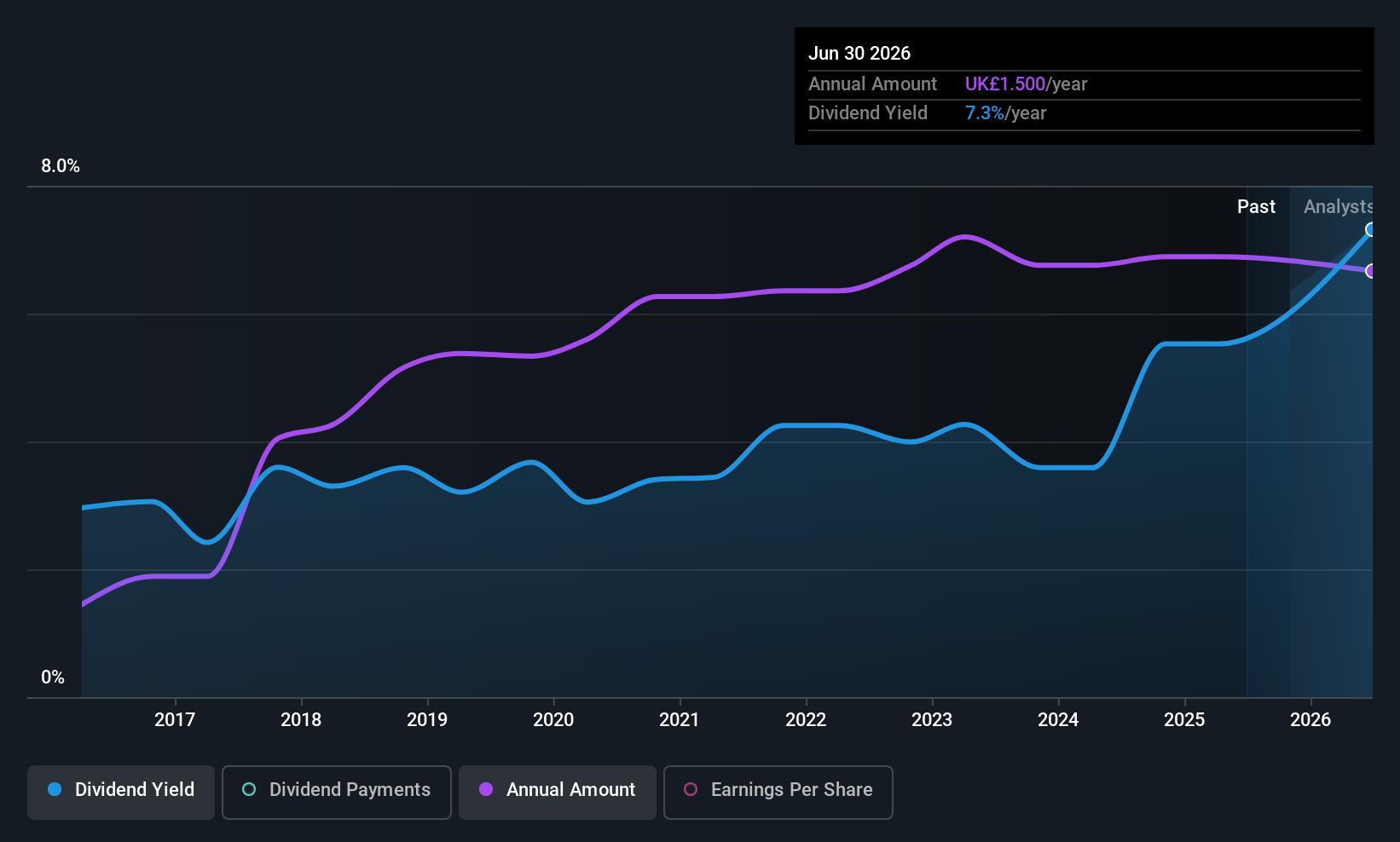
Task: Click the purple Annual Amount endpoint marker
Action: (1371, 271)
